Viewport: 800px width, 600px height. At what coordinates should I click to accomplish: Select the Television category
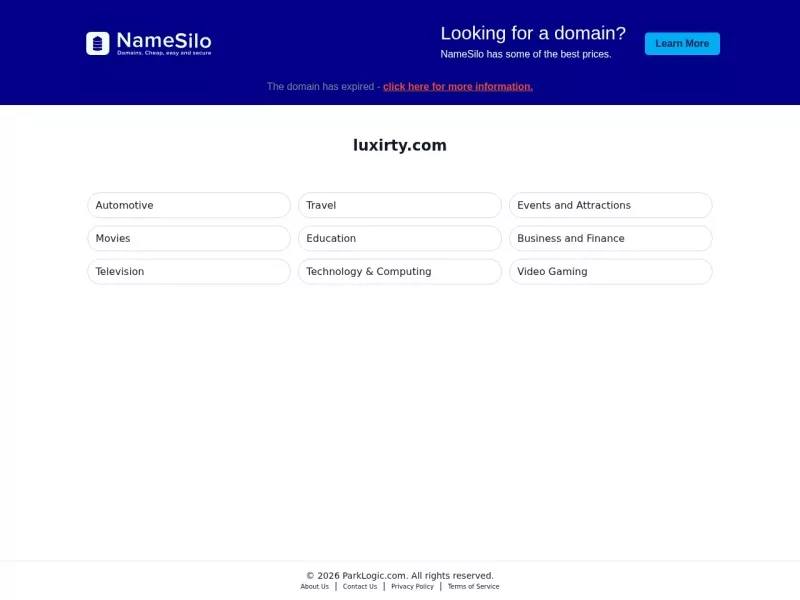click(x=189, y=271)
